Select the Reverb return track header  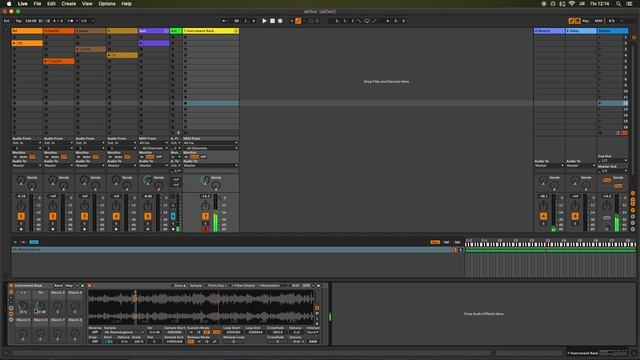(549, 31)
